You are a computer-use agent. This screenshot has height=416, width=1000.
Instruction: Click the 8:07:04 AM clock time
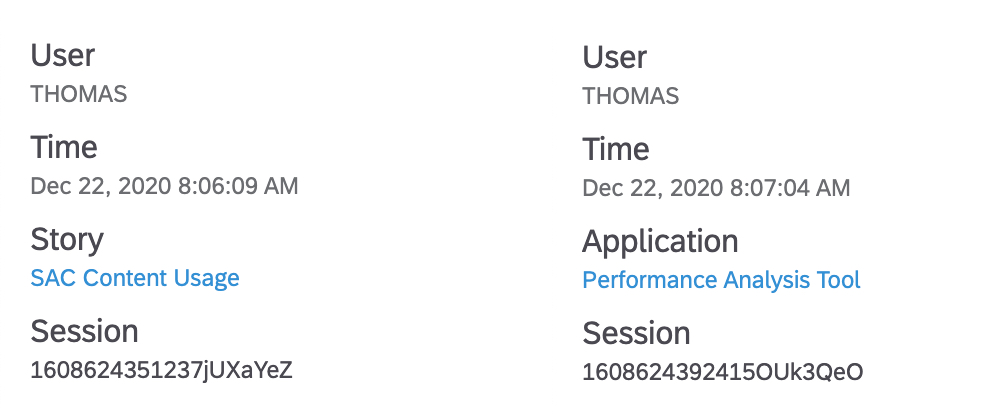coord(790,188)
